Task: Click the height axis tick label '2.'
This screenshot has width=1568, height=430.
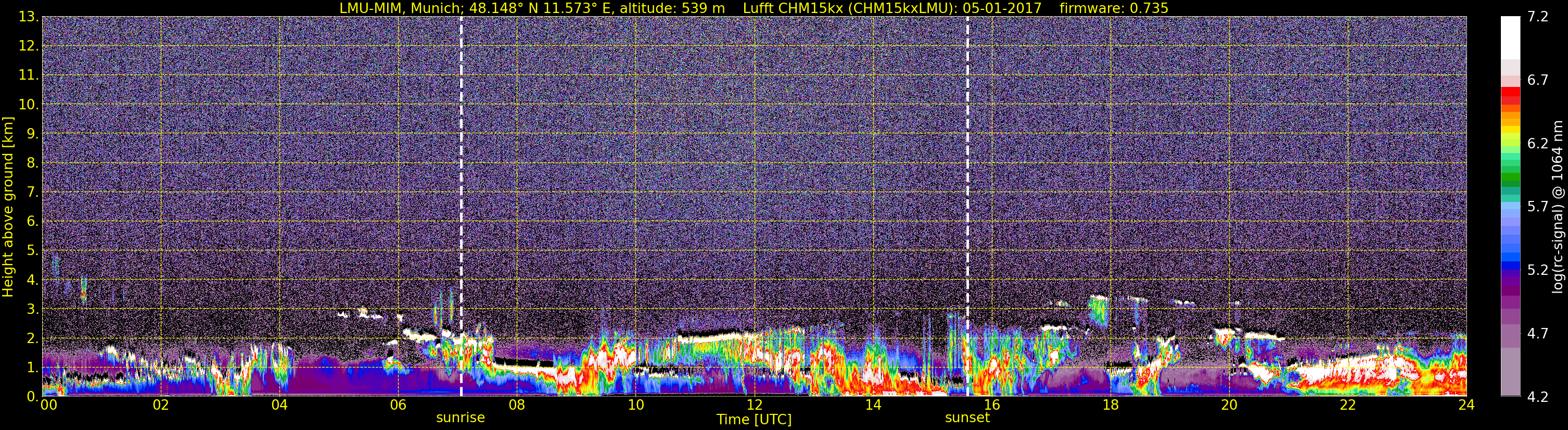Action: point(32,338)
